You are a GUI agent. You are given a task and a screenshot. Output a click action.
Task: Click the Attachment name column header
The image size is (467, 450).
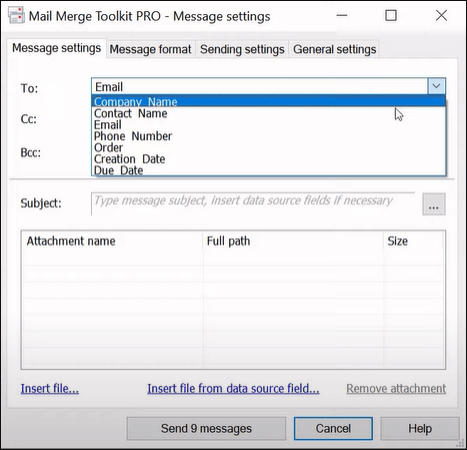pos(112,241)
